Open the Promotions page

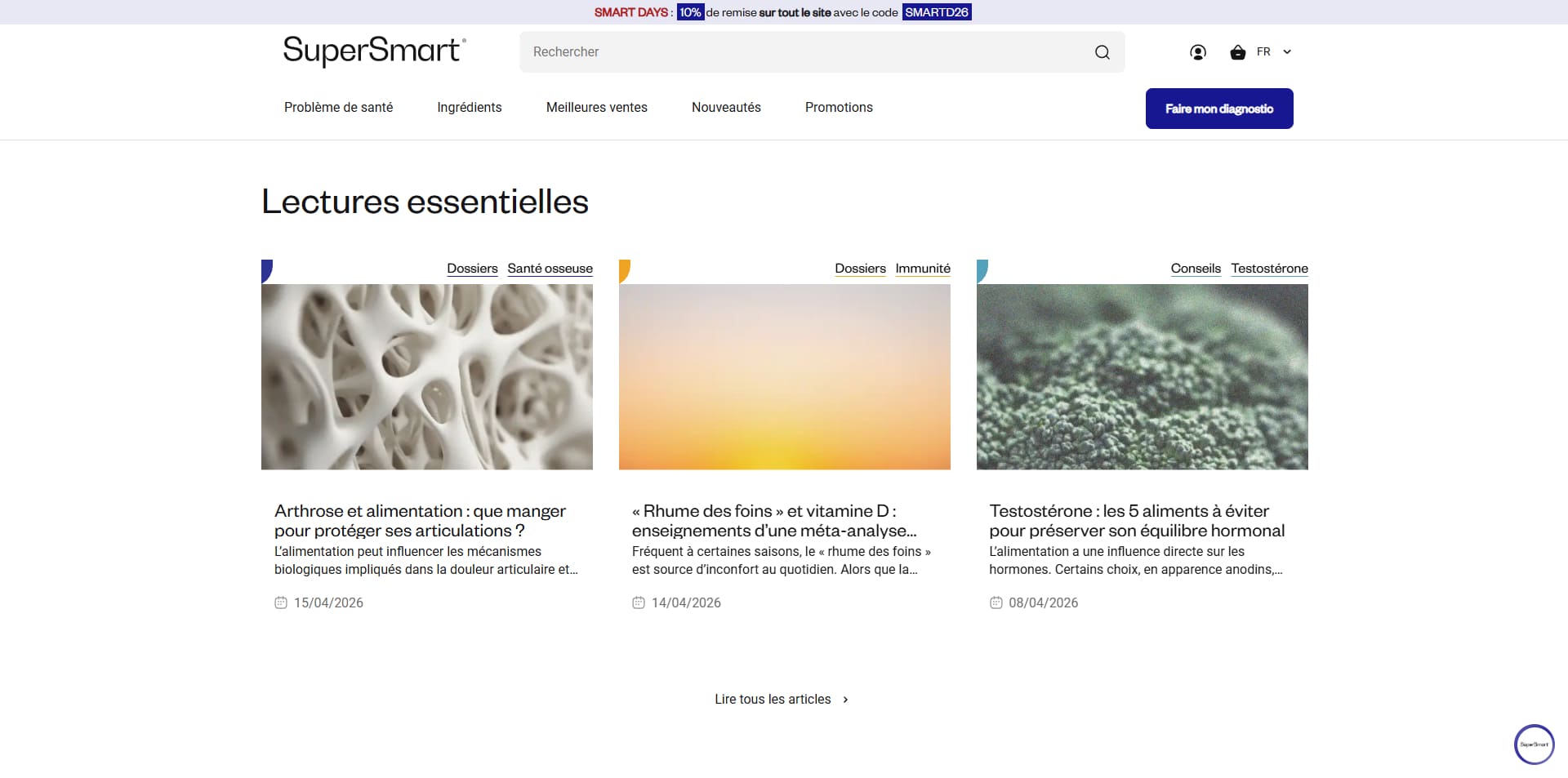839,107
